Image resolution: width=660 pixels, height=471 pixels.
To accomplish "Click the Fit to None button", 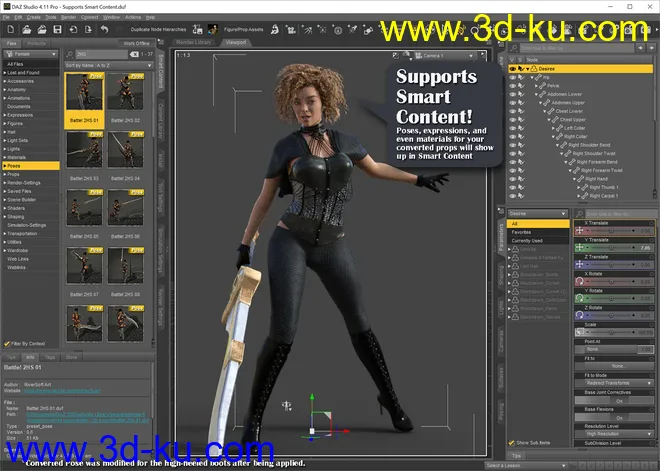I will (x=619, y=366).
